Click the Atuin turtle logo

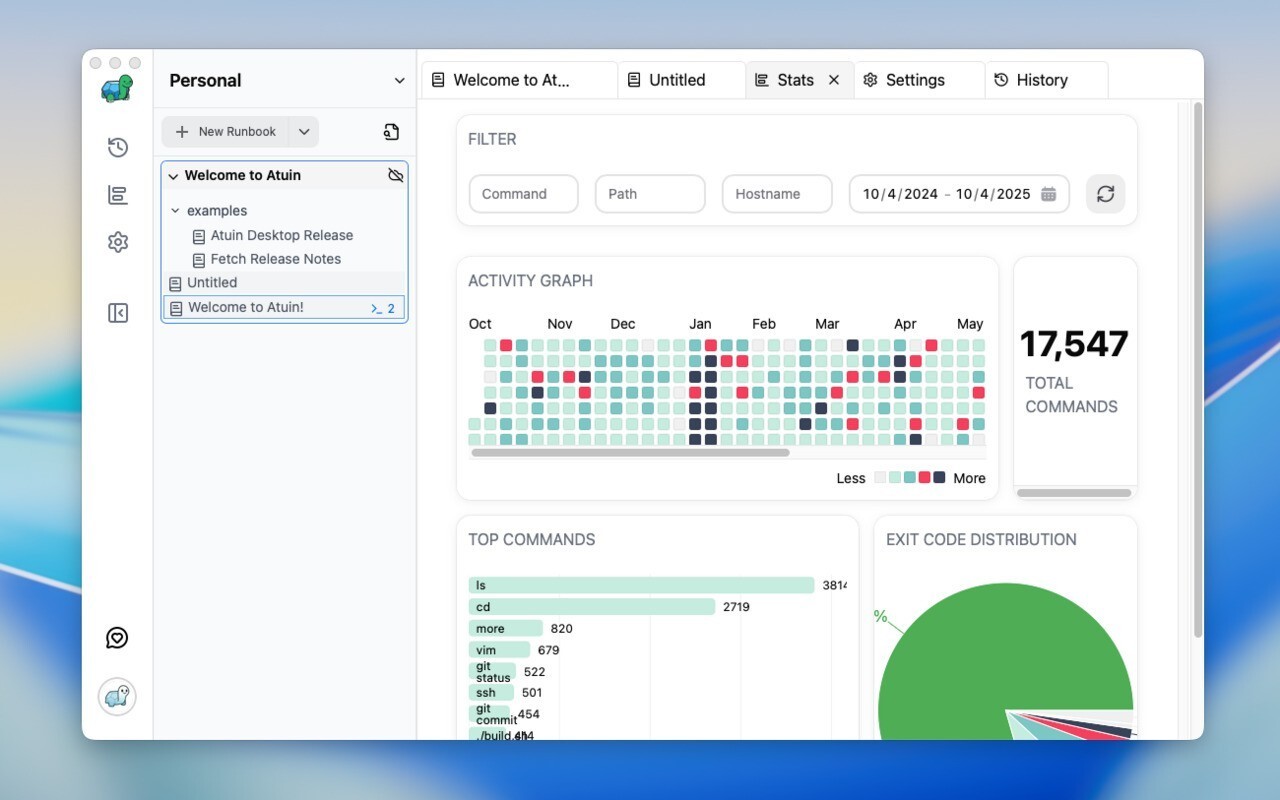117,88
